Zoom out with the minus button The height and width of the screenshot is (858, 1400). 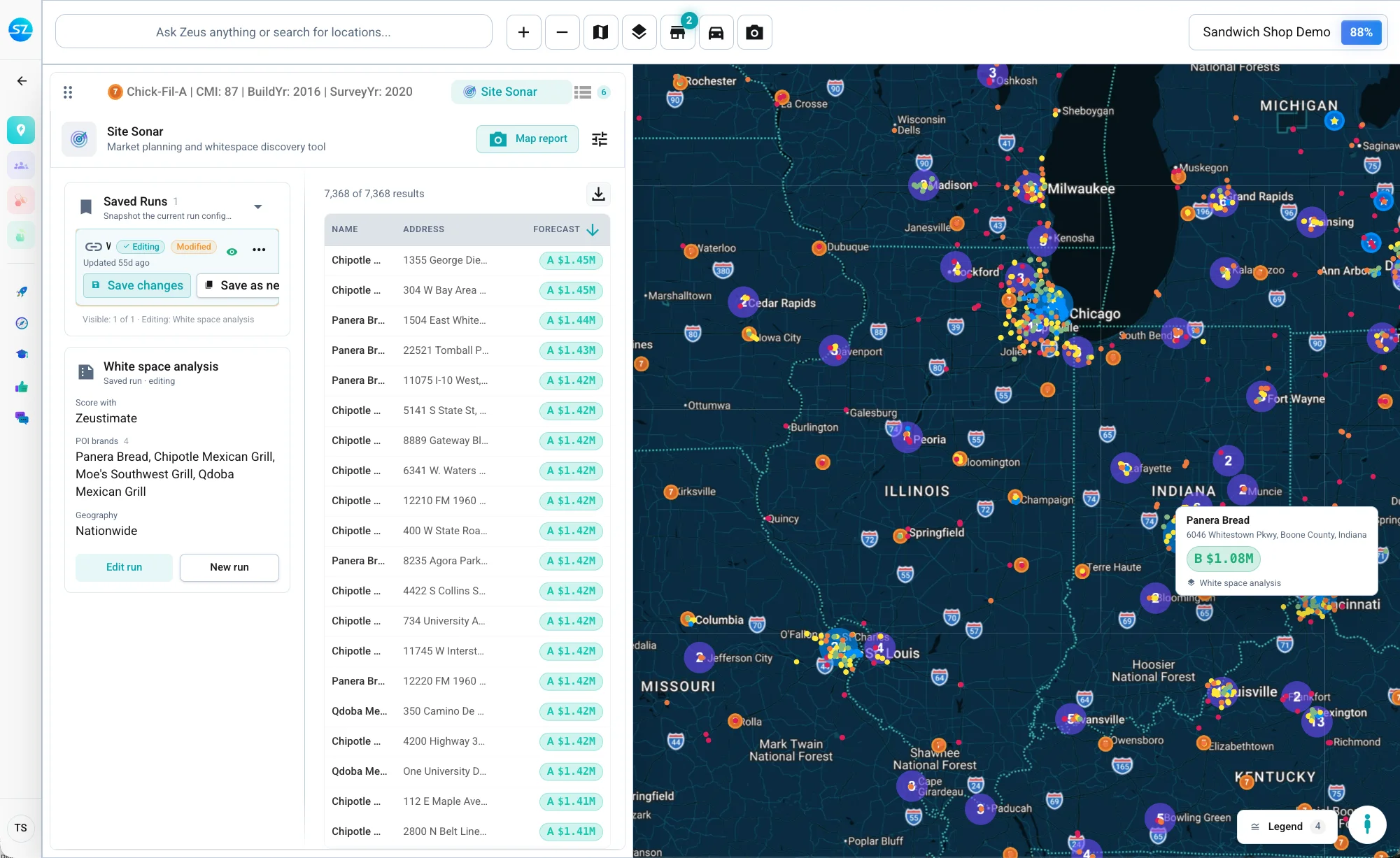click(x=562, y=32)
